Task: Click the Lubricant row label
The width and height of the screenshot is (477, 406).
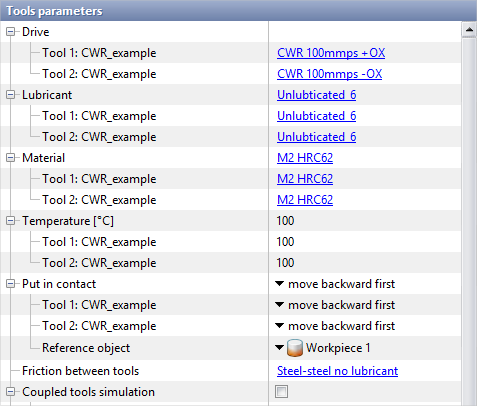Action: 47,95
